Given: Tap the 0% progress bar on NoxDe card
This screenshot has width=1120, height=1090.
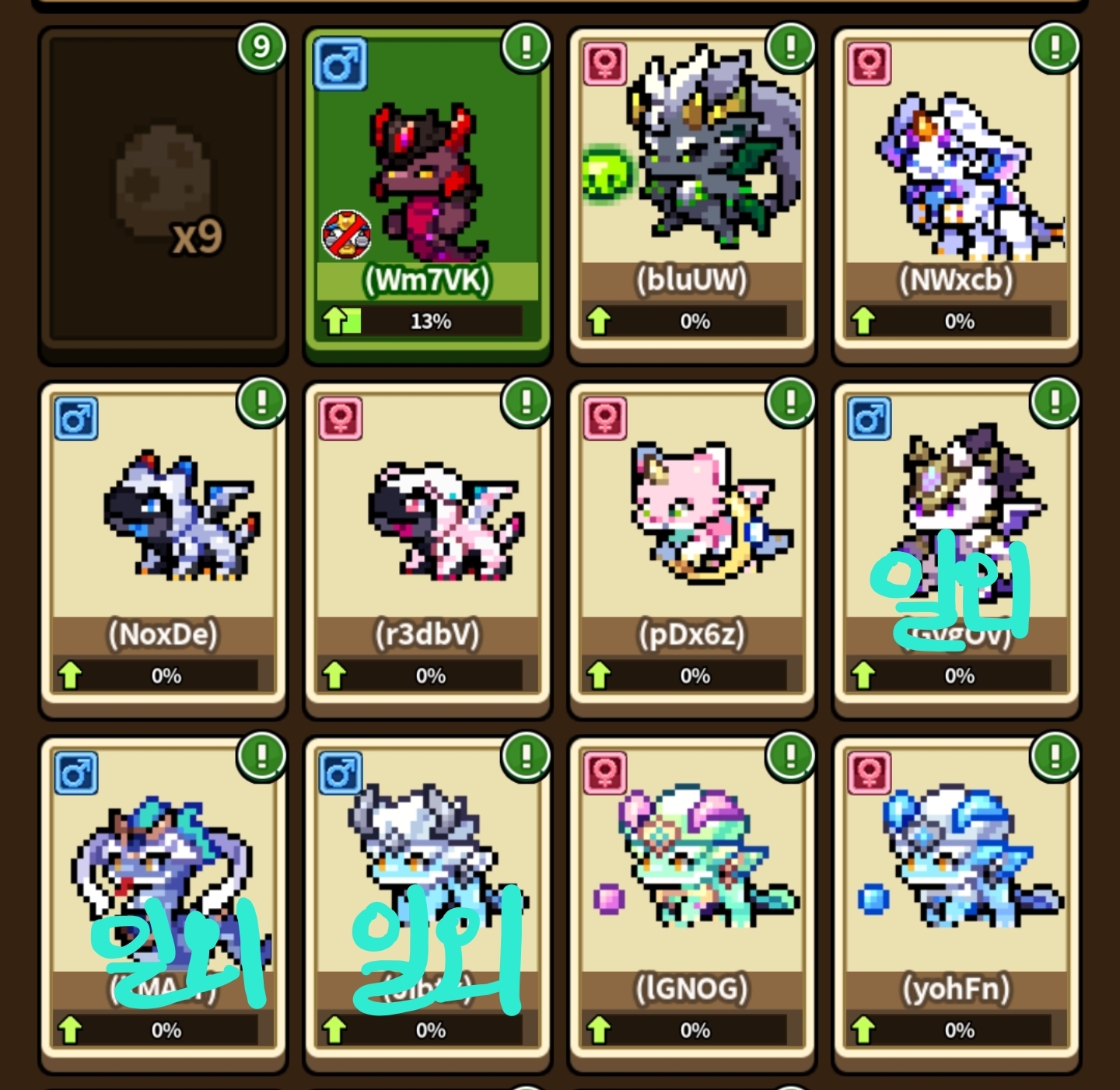Looking at the screenshot, I should pyautogui.click(x=166, y=675).
